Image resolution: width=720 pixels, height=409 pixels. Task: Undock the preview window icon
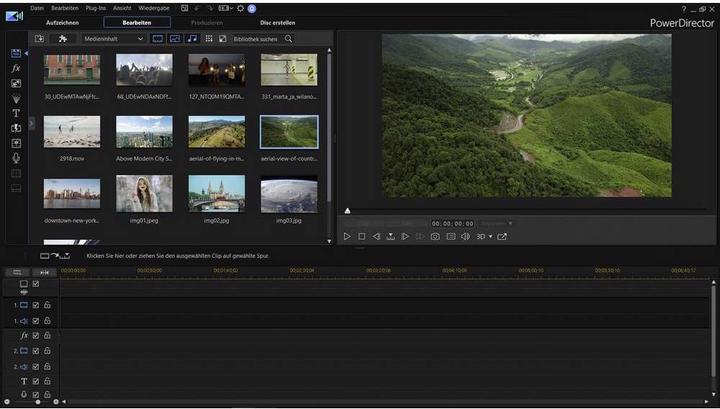pyautogui.click(x=502, y=236)
